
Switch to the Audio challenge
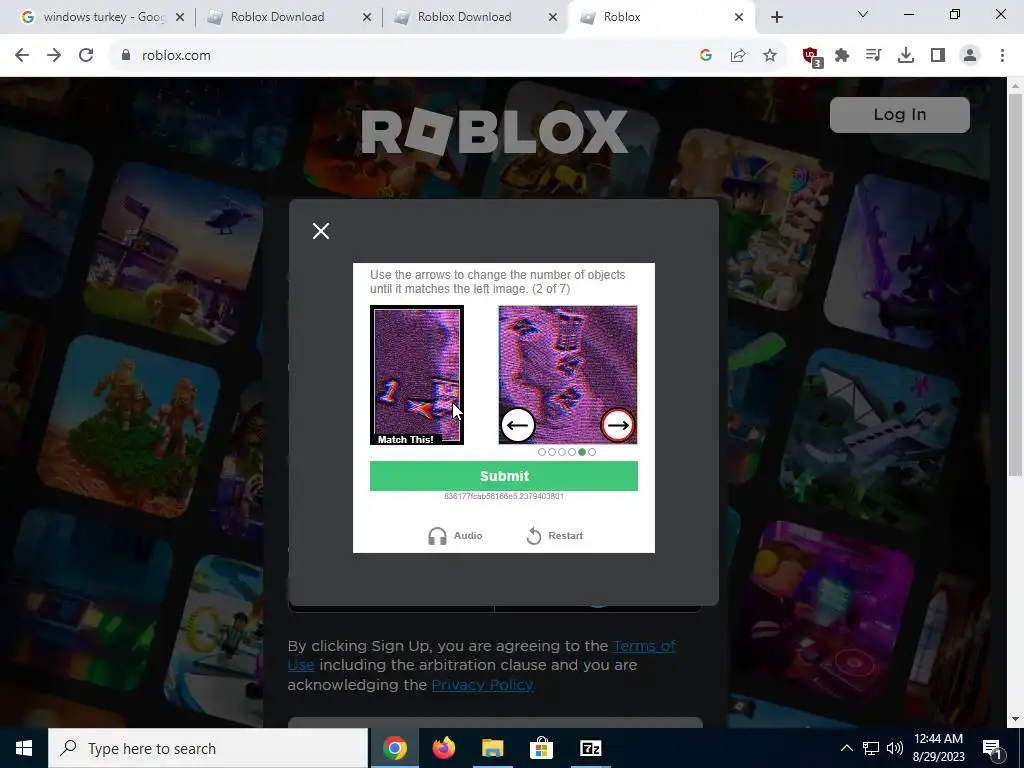(x=455, y=536)
